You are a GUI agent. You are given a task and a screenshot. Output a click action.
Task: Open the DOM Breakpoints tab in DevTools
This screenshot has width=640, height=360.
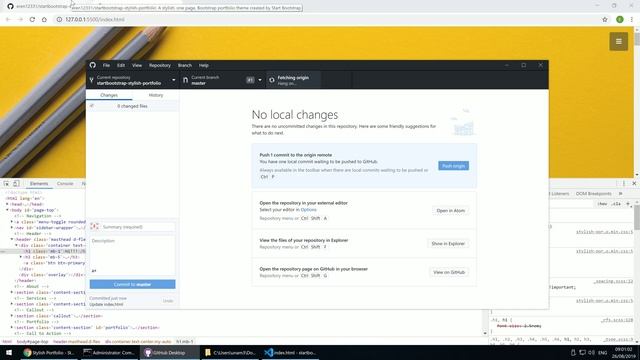click(x=593, y=193)
